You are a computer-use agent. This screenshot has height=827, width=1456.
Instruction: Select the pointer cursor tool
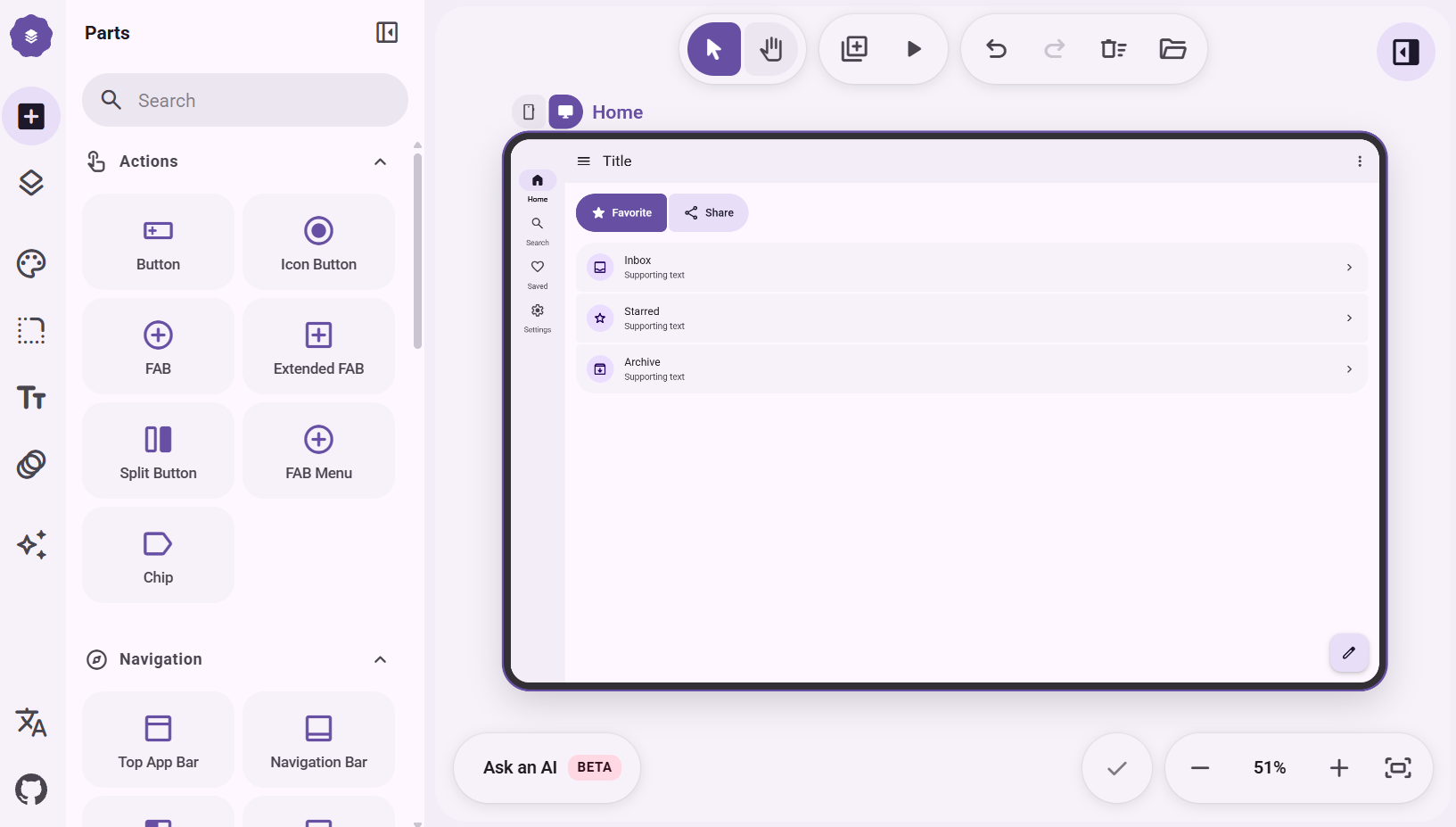pos(714,49)
